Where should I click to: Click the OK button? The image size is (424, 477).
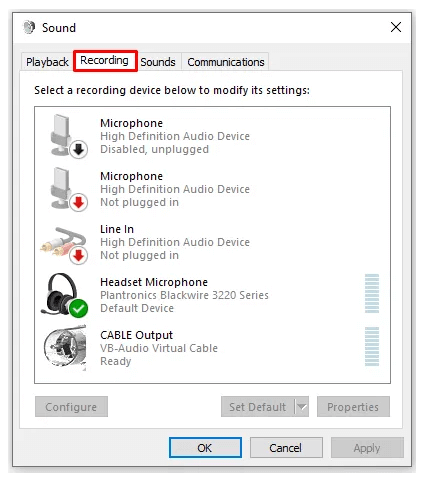click(x=205, y=448)
